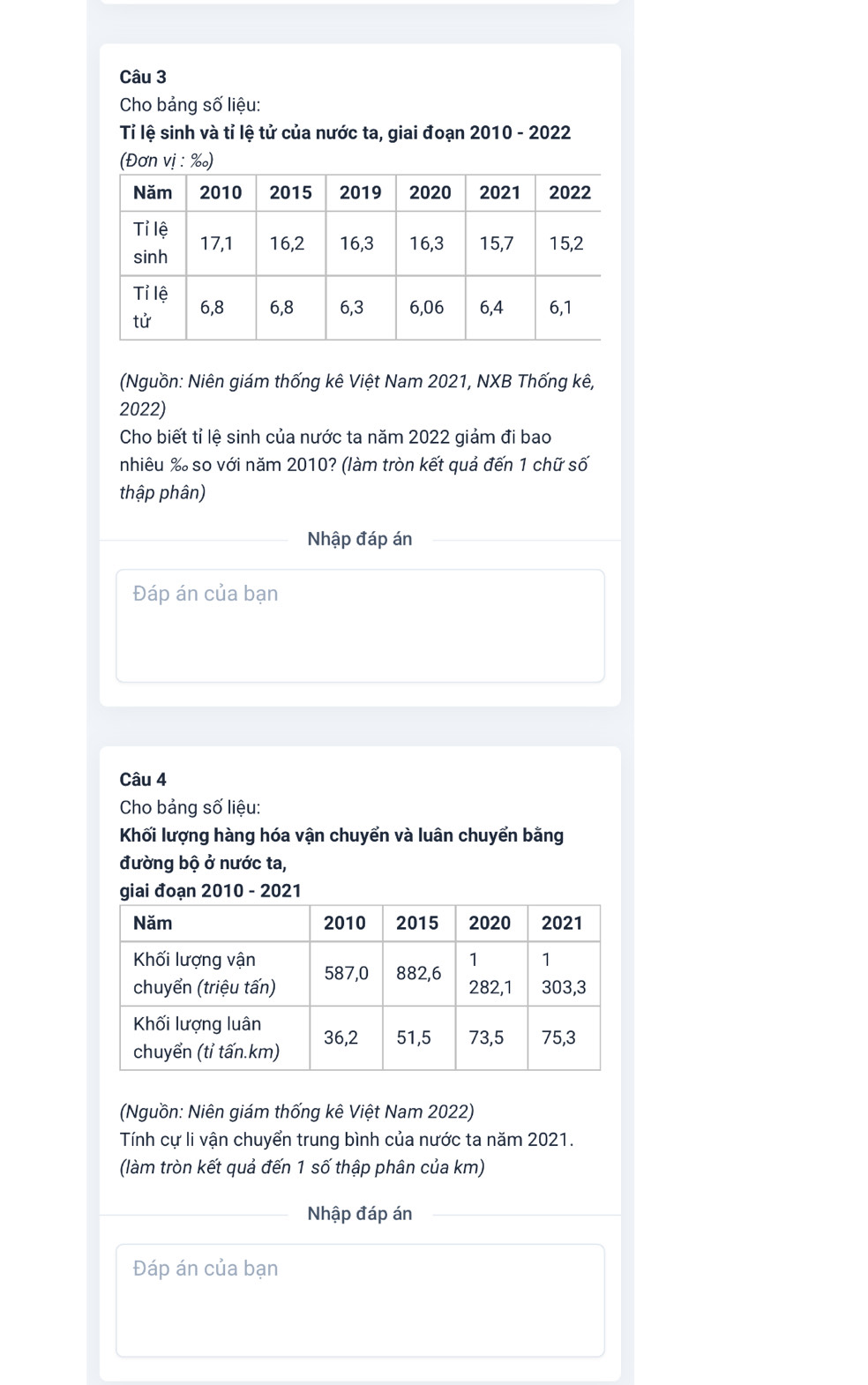868x1385 pixels.
Task: Click the 2022 birth rate cell 15,2
Action: (x=566, y=243)
